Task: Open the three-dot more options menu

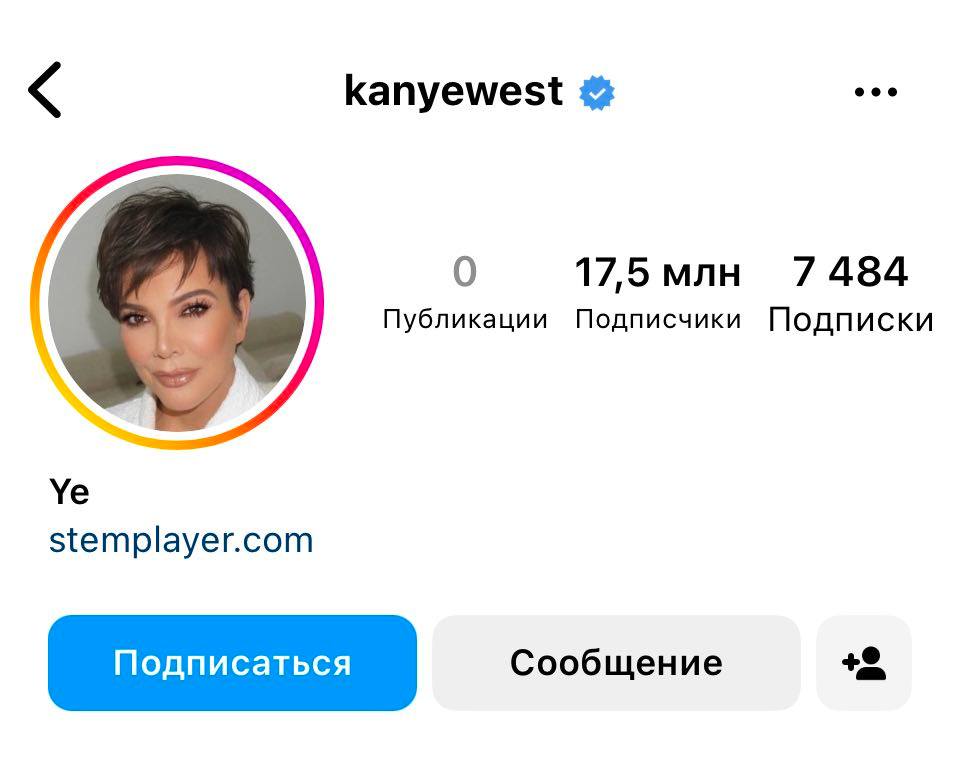Action: tap(876, 92)
